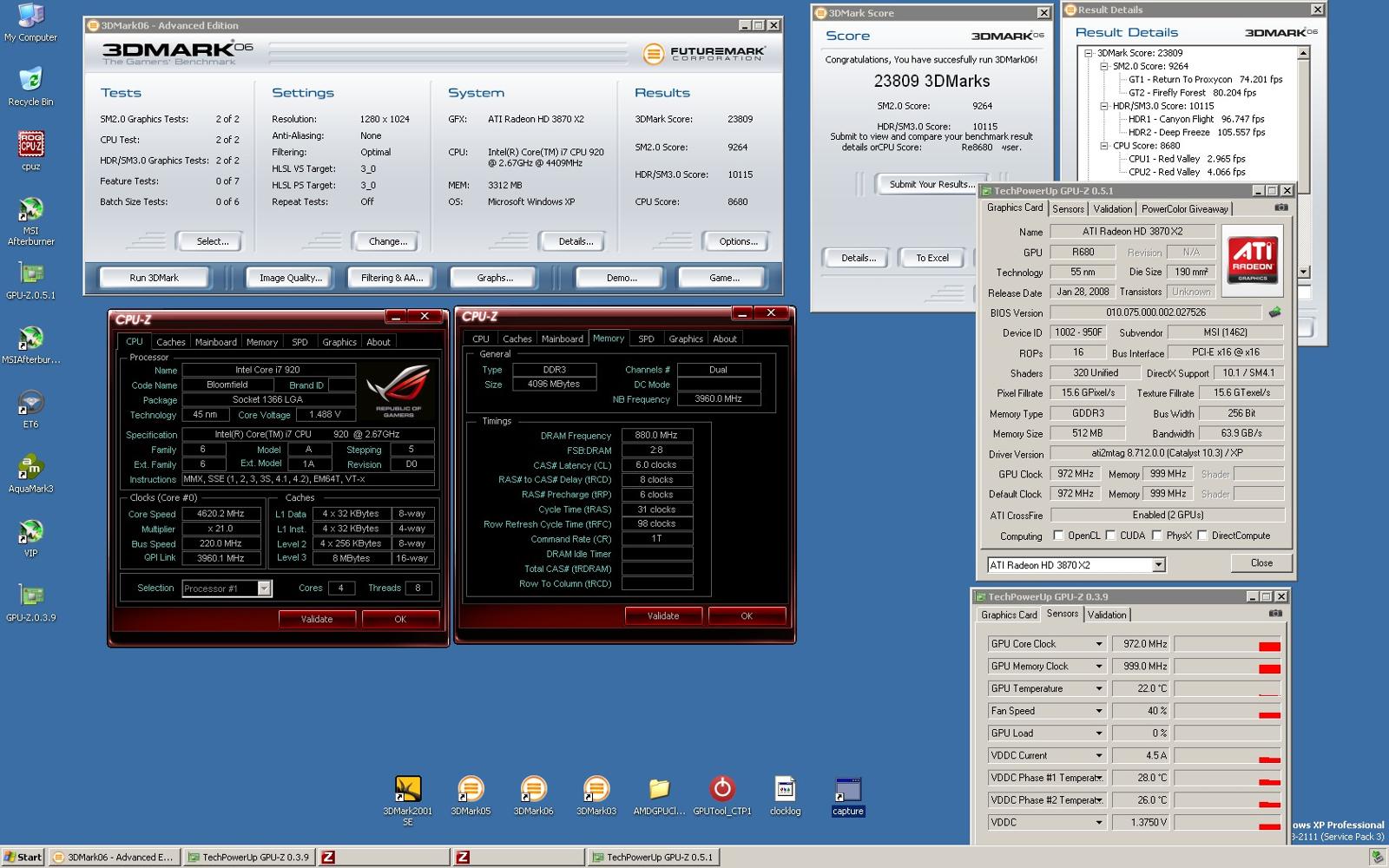Open the GPU Temperature sensor dropdown
Image resolution: width=1389 pixels, height=868 pixels.
pyautogui.click(x=1098, y=688)
